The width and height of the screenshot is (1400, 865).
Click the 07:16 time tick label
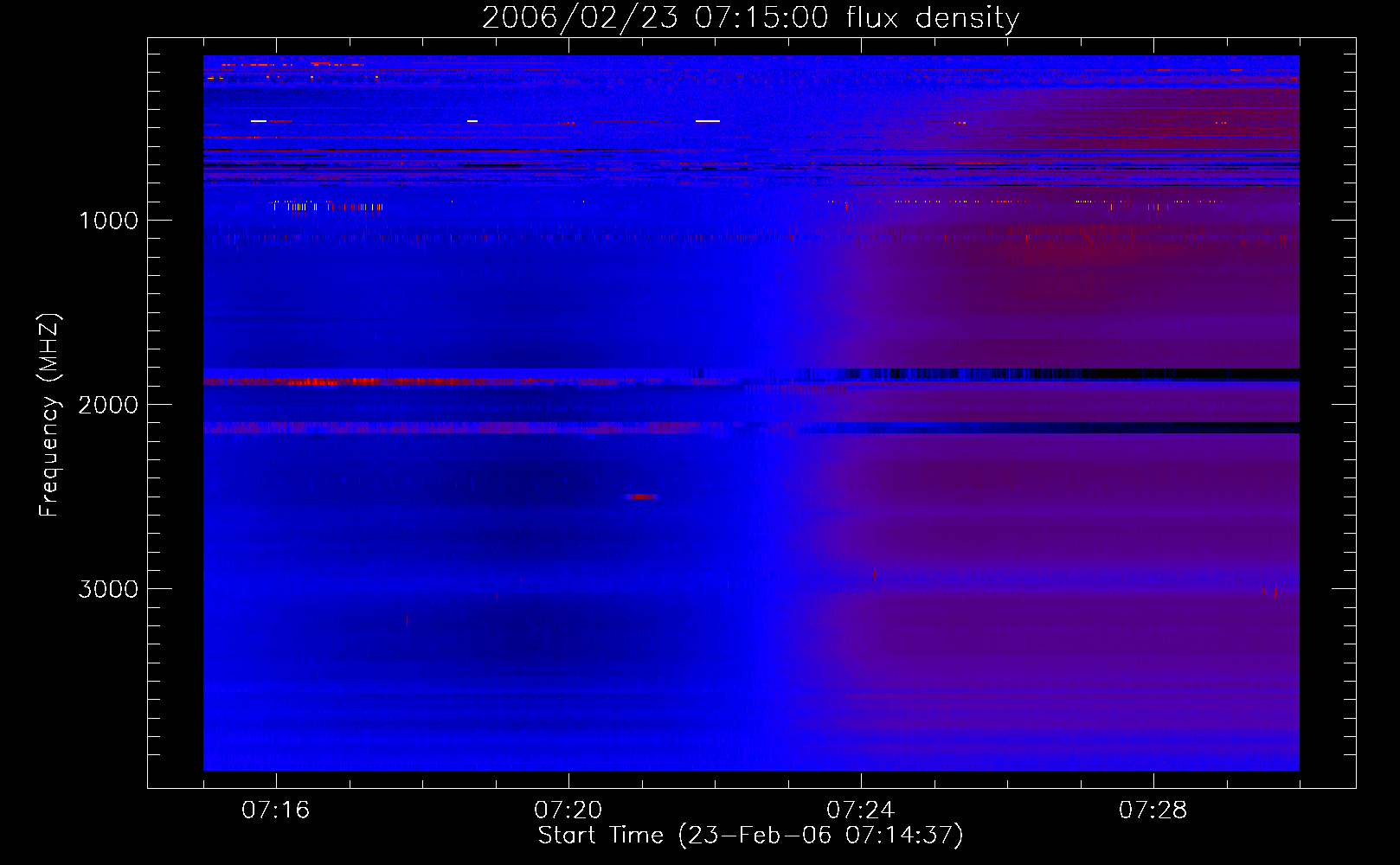click(x=275, y=811)
